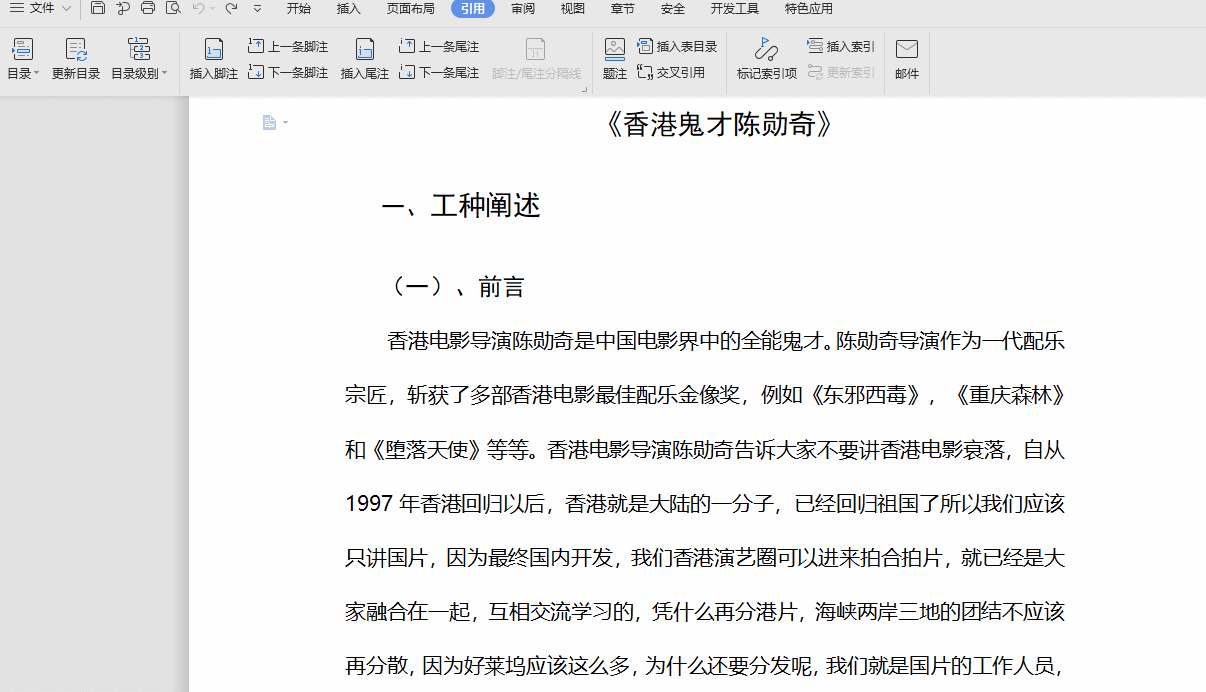Open the 审阅 ribbon tab
The width and height of the screenshot is (1206, 692).
point(521,8)
